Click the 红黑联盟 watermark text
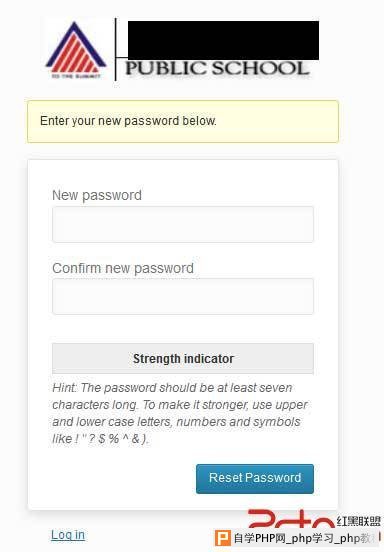The image size is (384, 552). click(x=359, y=521)
